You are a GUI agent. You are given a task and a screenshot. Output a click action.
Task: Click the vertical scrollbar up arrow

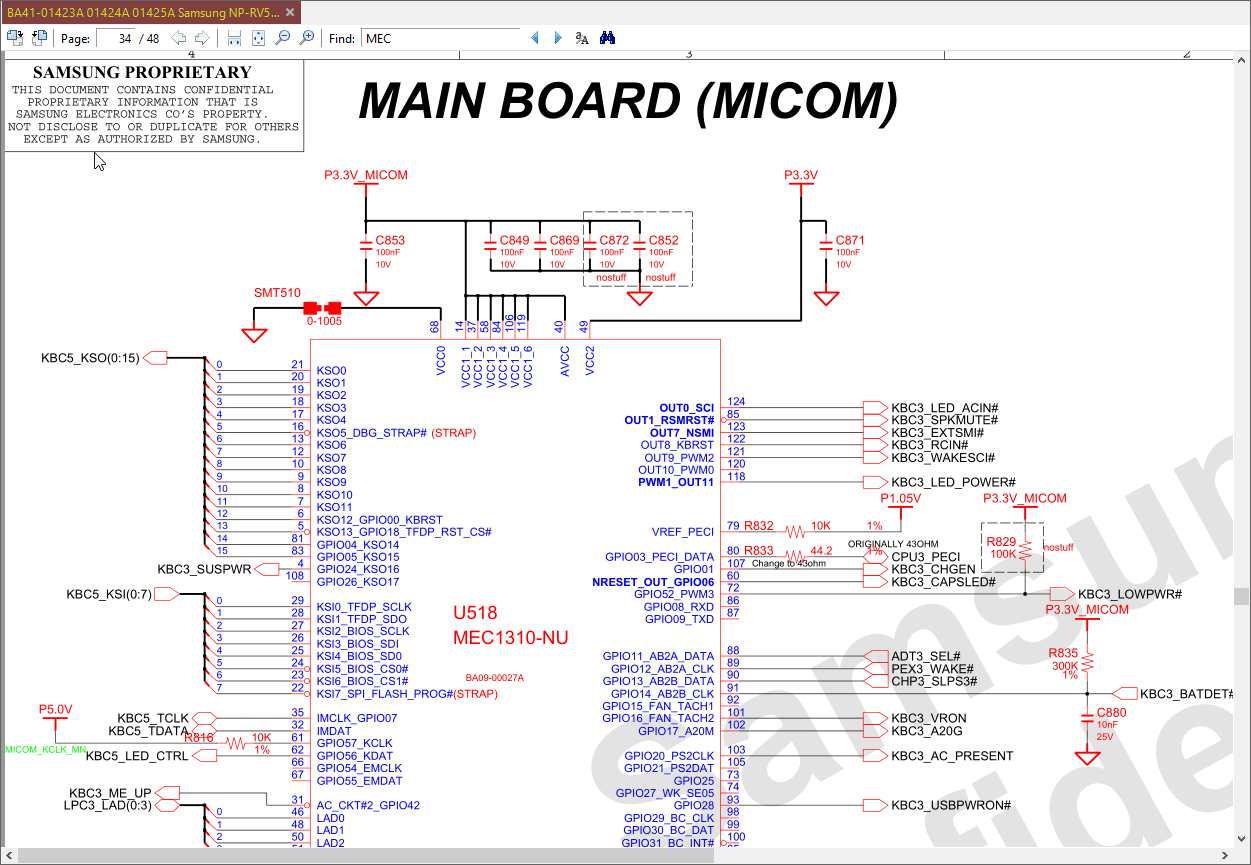(1242, 58)
